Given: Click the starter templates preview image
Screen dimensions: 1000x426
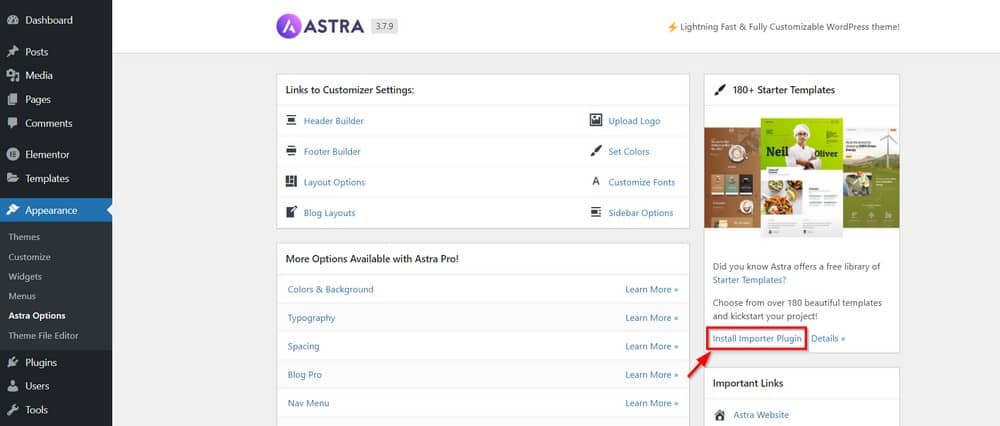Looking at the screenshot, I should pos(802,177).
